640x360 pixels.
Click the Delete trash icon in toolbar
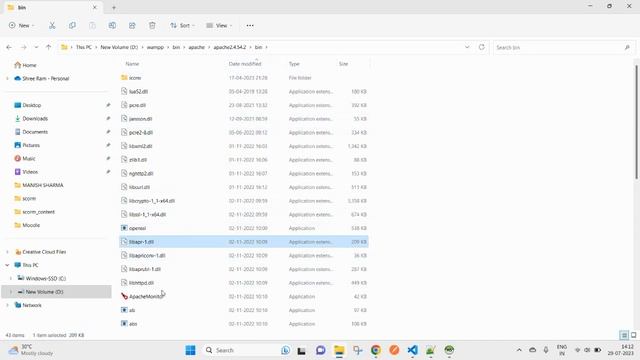click(152, 25)
